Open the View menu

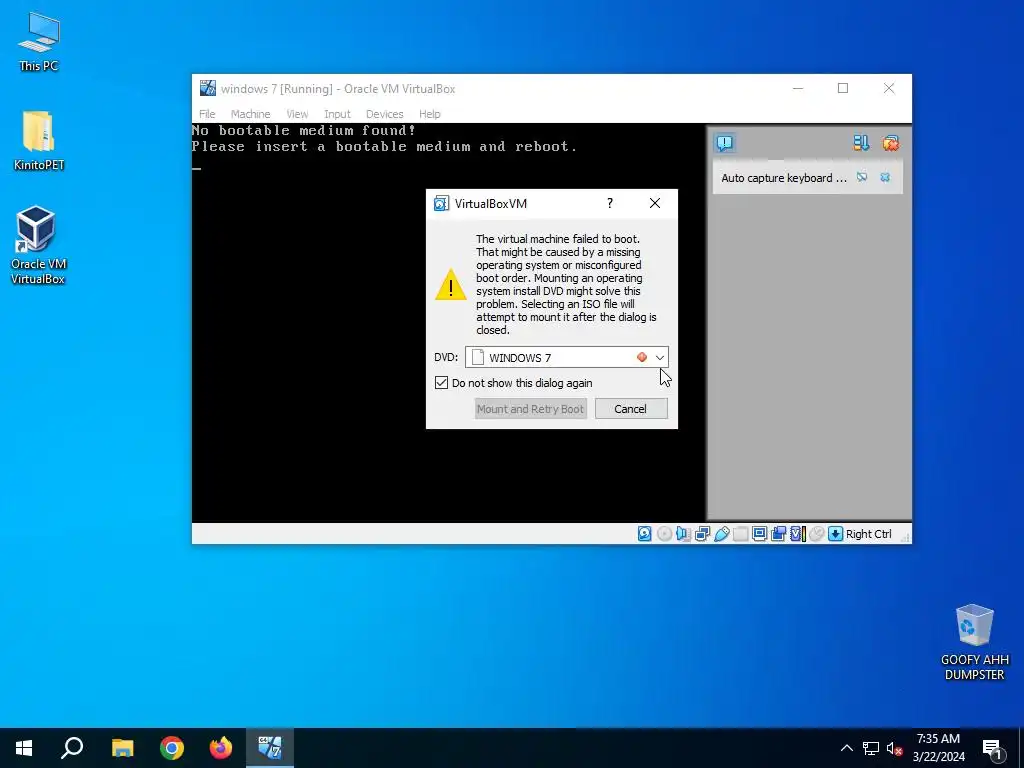pyautogui.click(x=297, y=114)
